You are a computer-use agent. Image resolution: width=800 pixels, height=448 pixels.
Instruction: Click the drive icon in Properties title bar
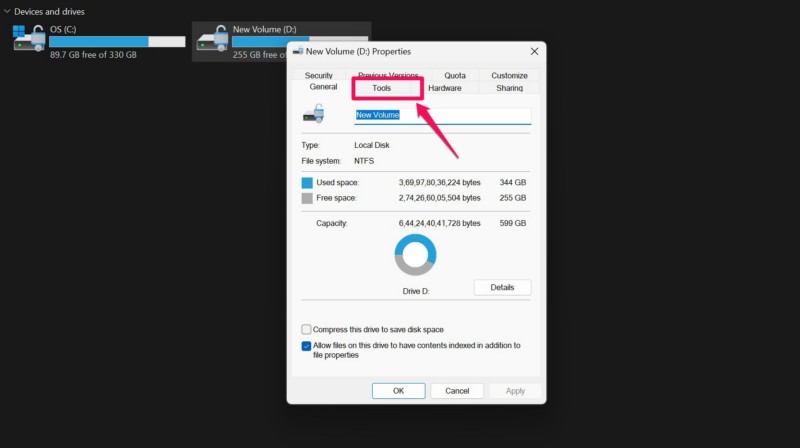coord(298,51)
